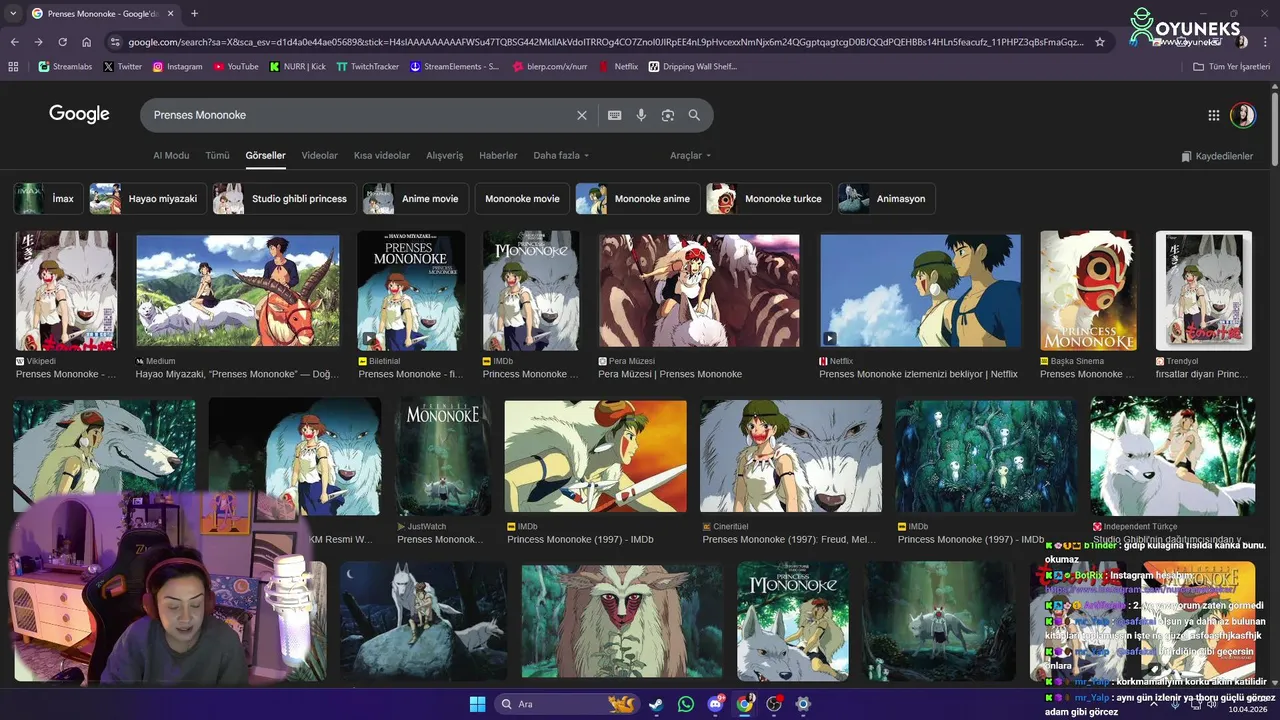
Task: Reload the current page
Action: [62, 42]
